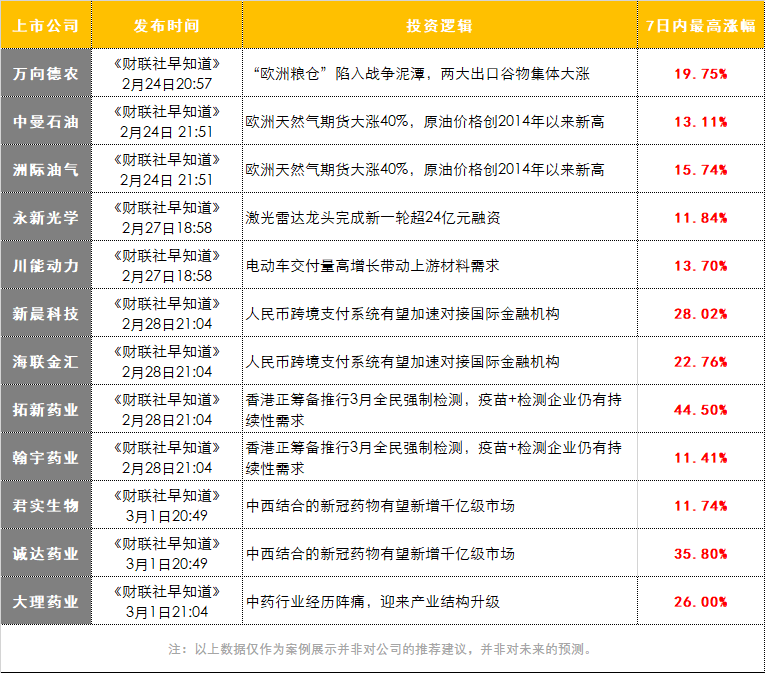Click investment logic in 君实生物 row
The height and width of the screenshot is (673, 765).
(380, 506)
